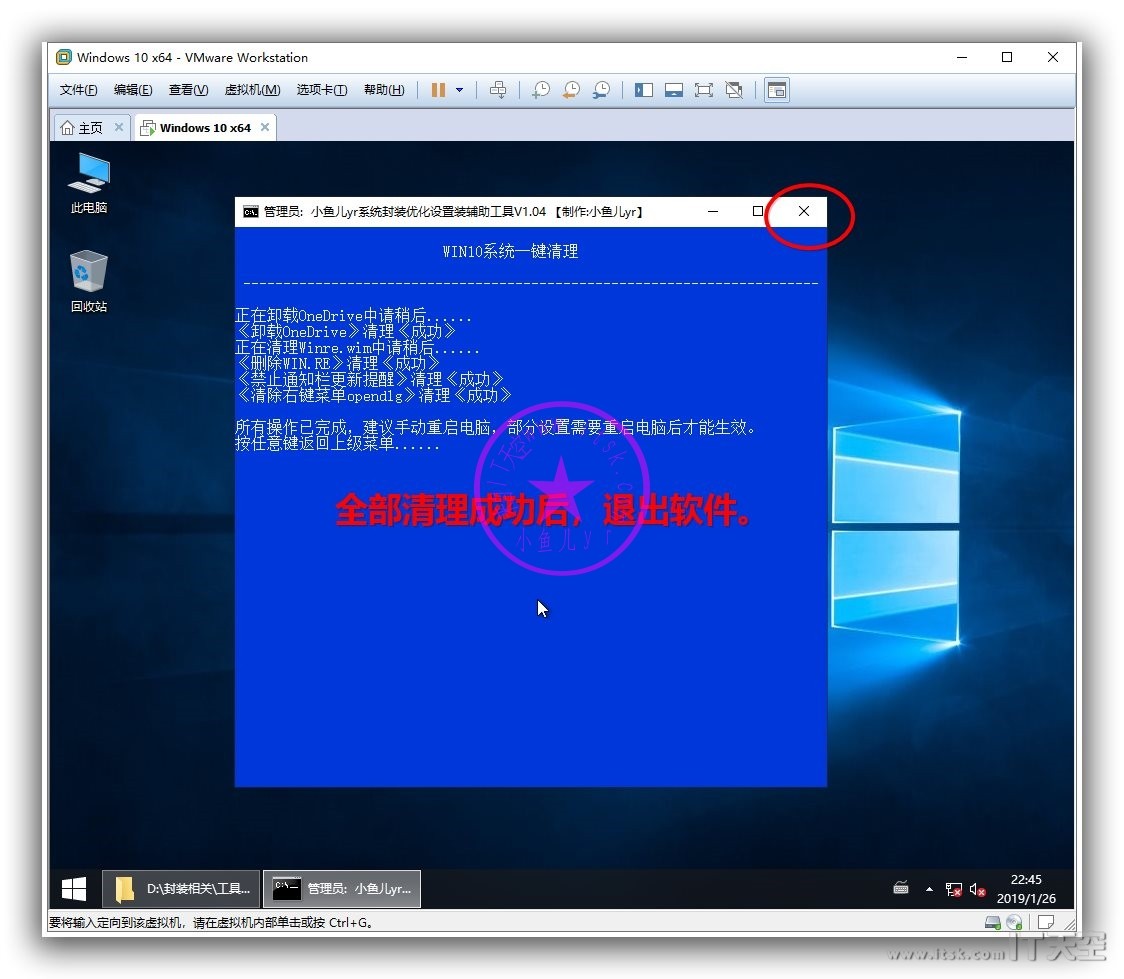Click the 管理员: 小鱼儿yr taskbar item

click(x=342, y=889)
